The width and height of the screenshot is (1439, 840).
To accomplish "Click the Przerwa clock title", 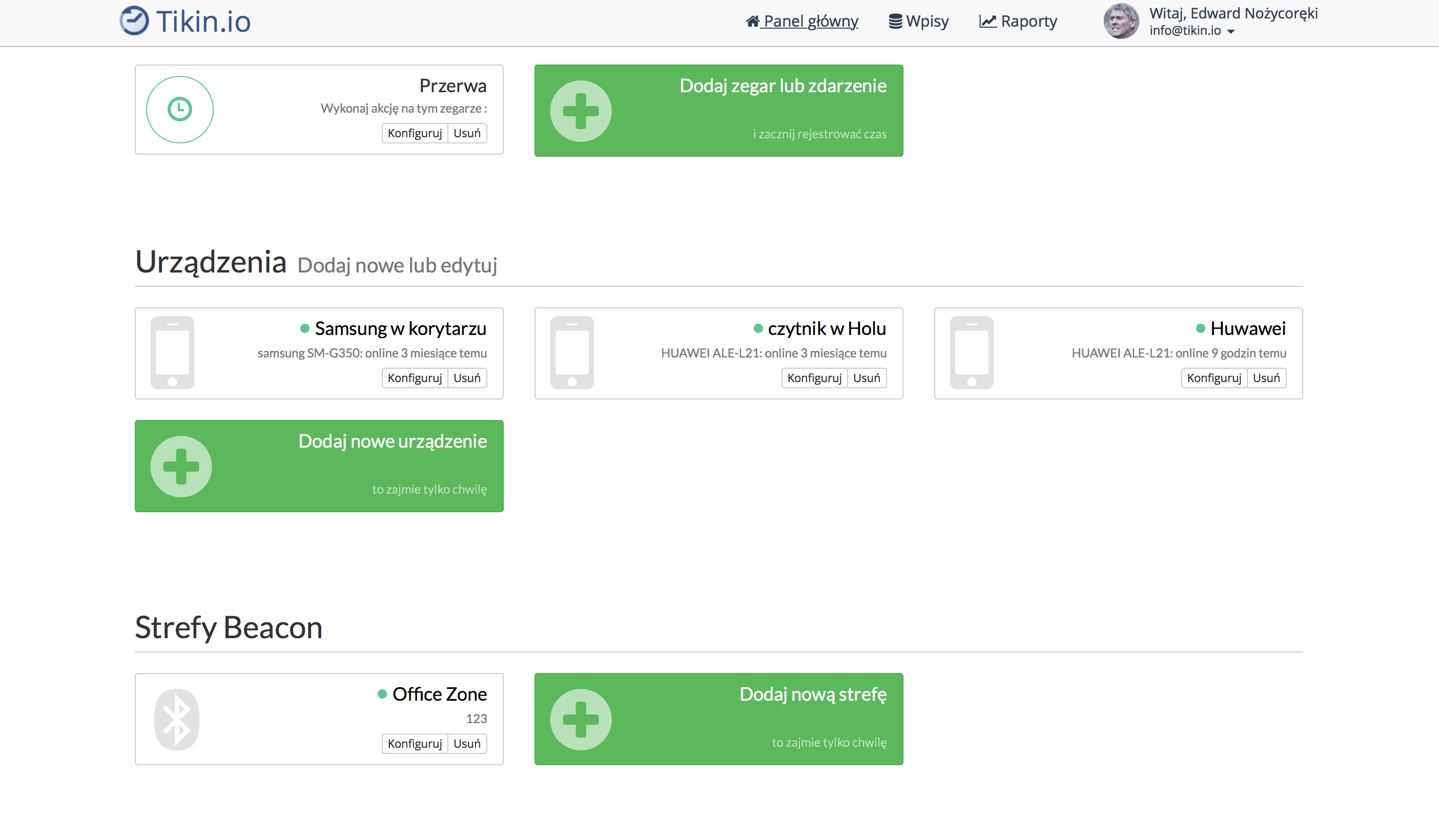I will (453, 86).
